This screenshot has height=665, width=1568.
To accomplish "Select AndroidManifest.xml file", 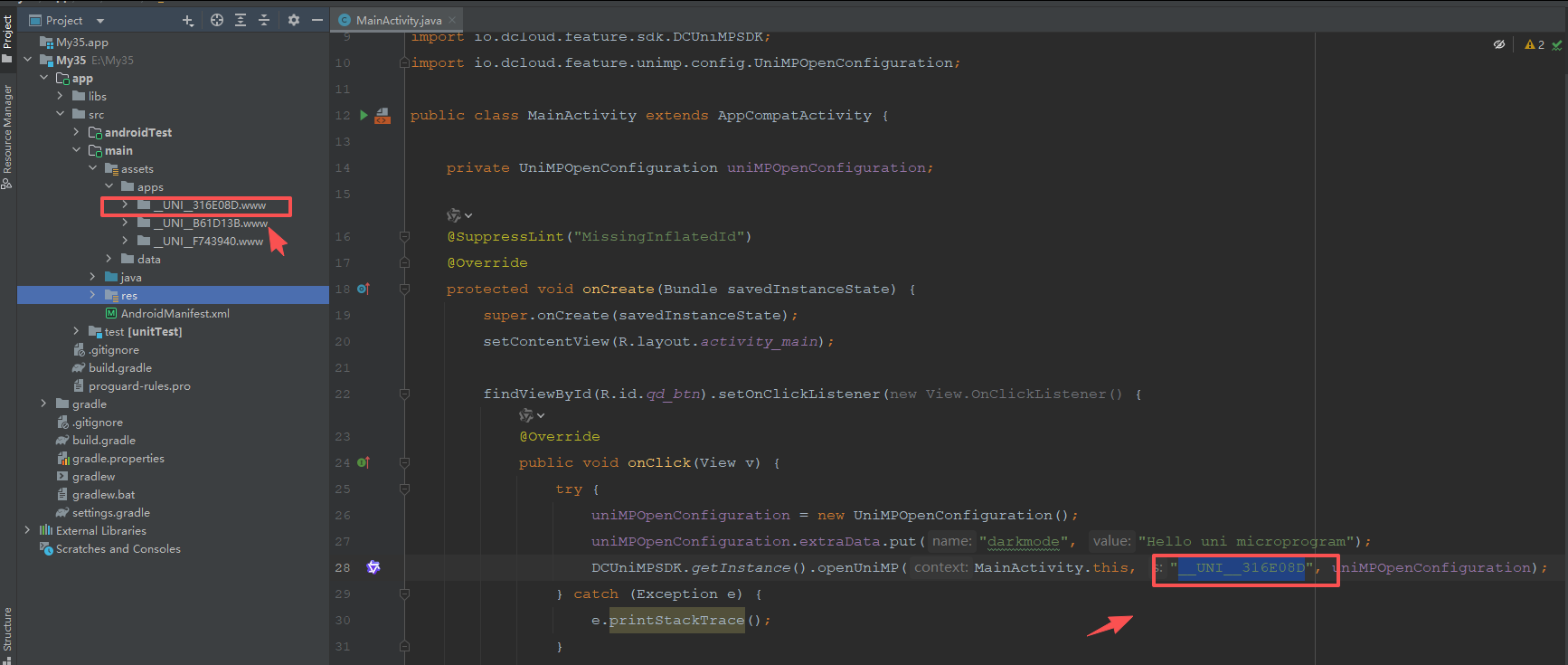I will click(175, 314).
